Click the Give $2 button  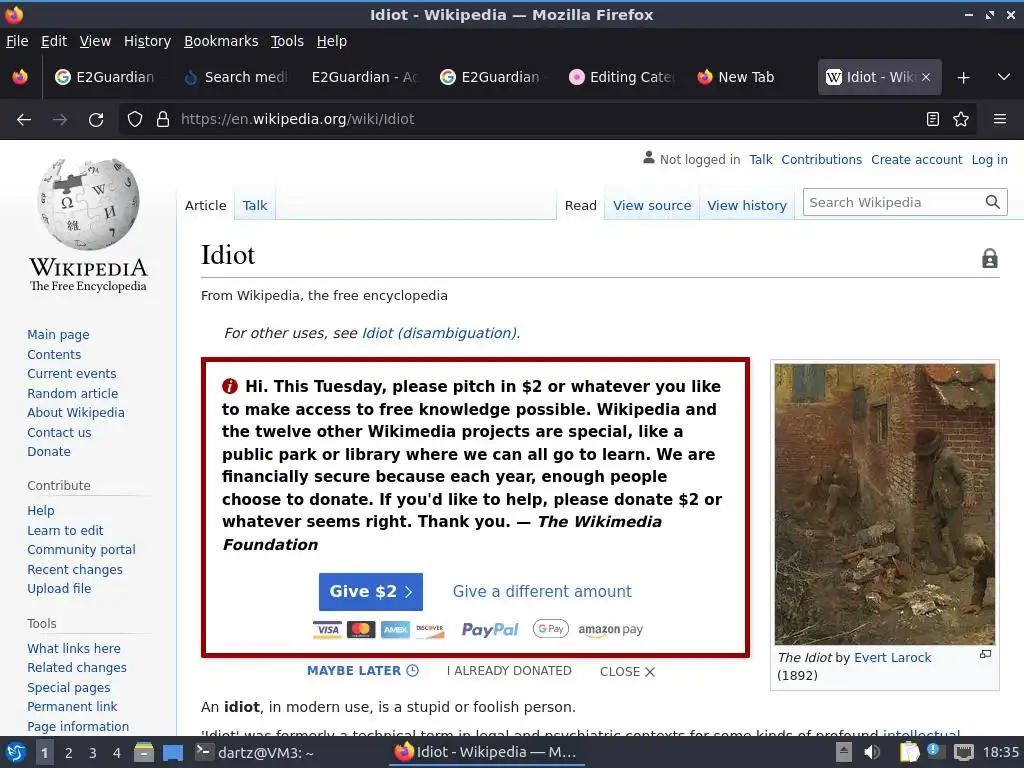pos(371,592)
